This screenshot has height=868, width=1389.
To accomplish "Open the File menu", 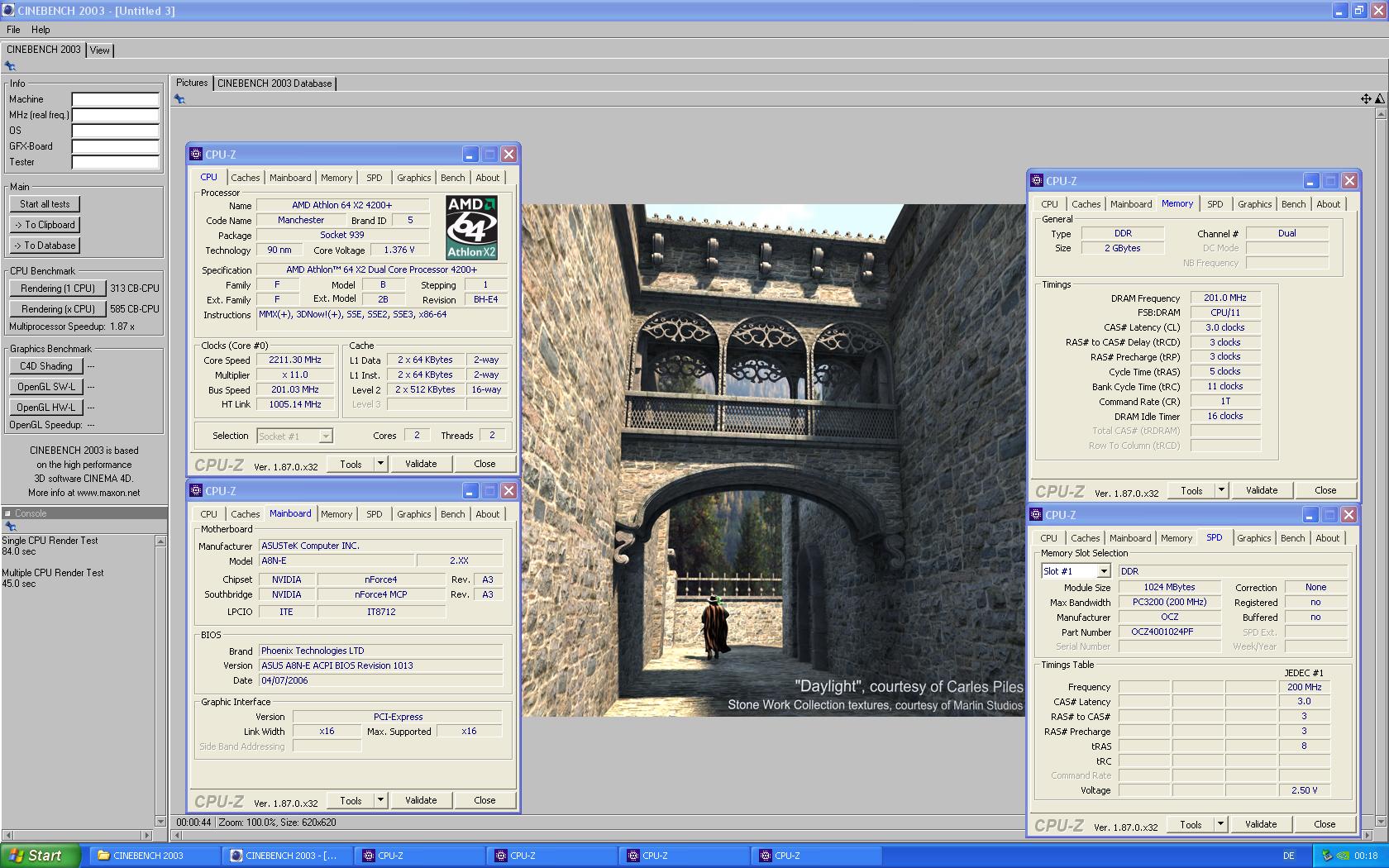I will click(13, 30).
